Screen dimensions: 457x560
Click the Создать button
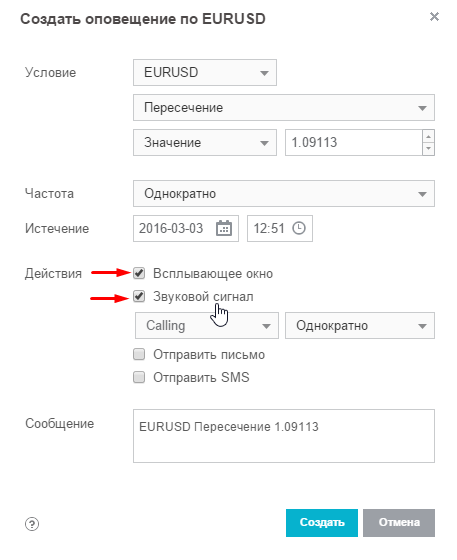322,523
